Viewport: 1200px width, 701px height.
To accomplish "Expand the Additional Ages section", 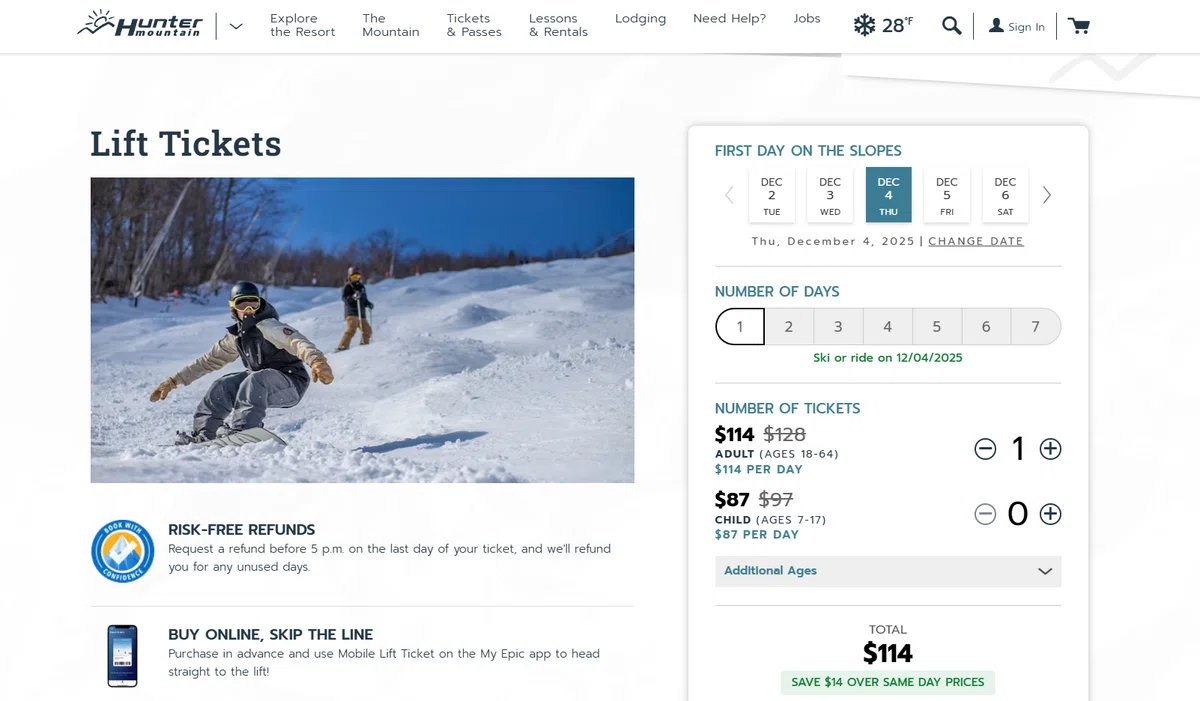I will [888, 571].
